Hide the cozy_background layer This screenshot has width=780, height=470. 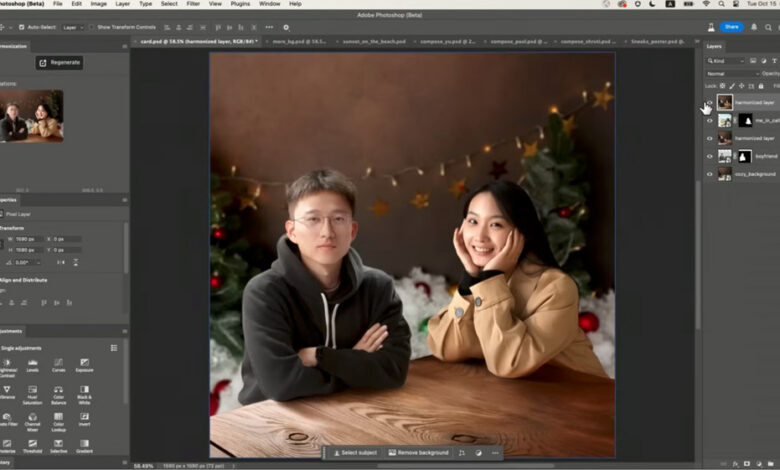[x=710, y=174]
